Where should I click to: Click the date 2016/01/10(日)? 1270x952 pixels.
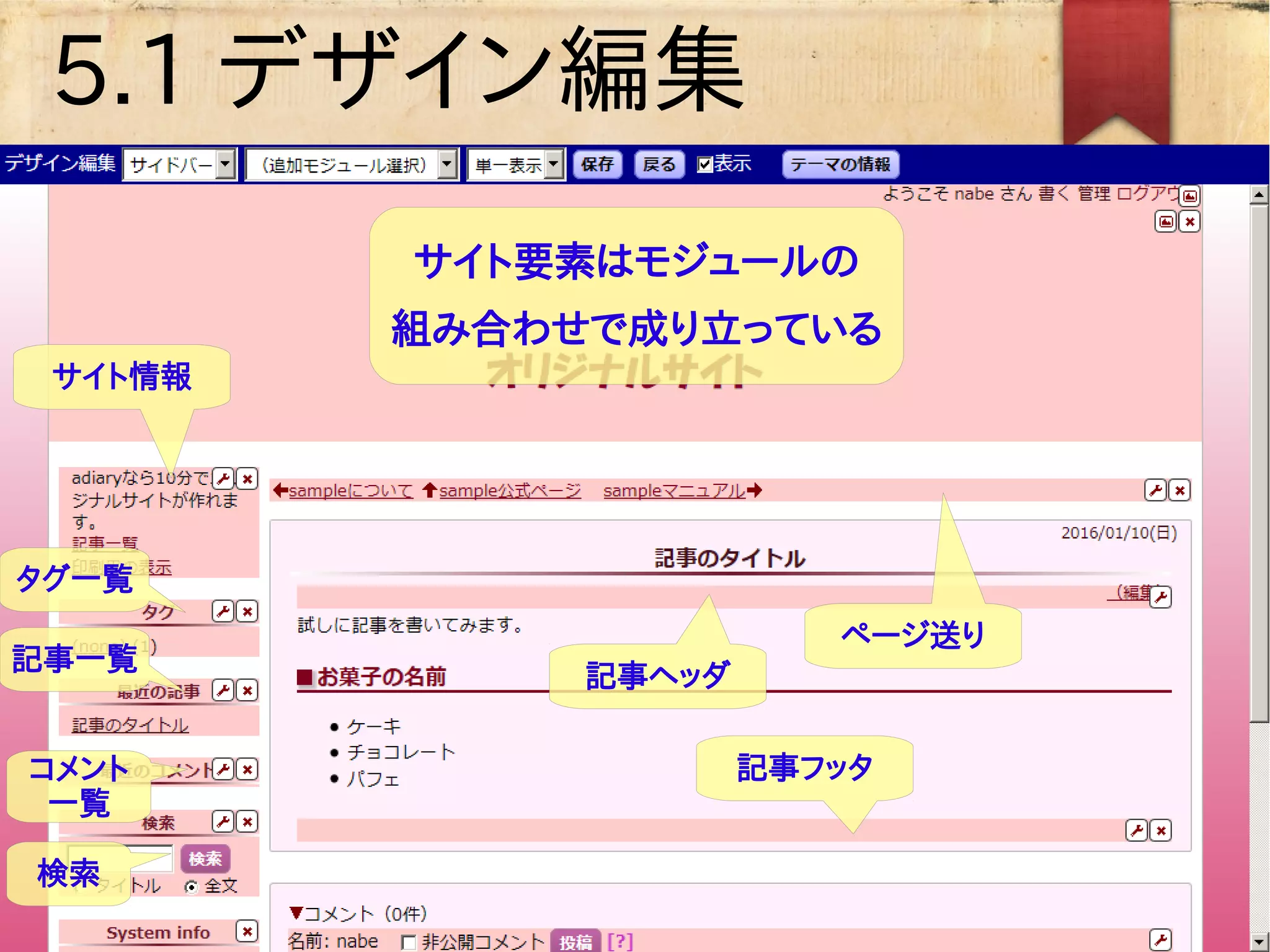point(1119,533)
